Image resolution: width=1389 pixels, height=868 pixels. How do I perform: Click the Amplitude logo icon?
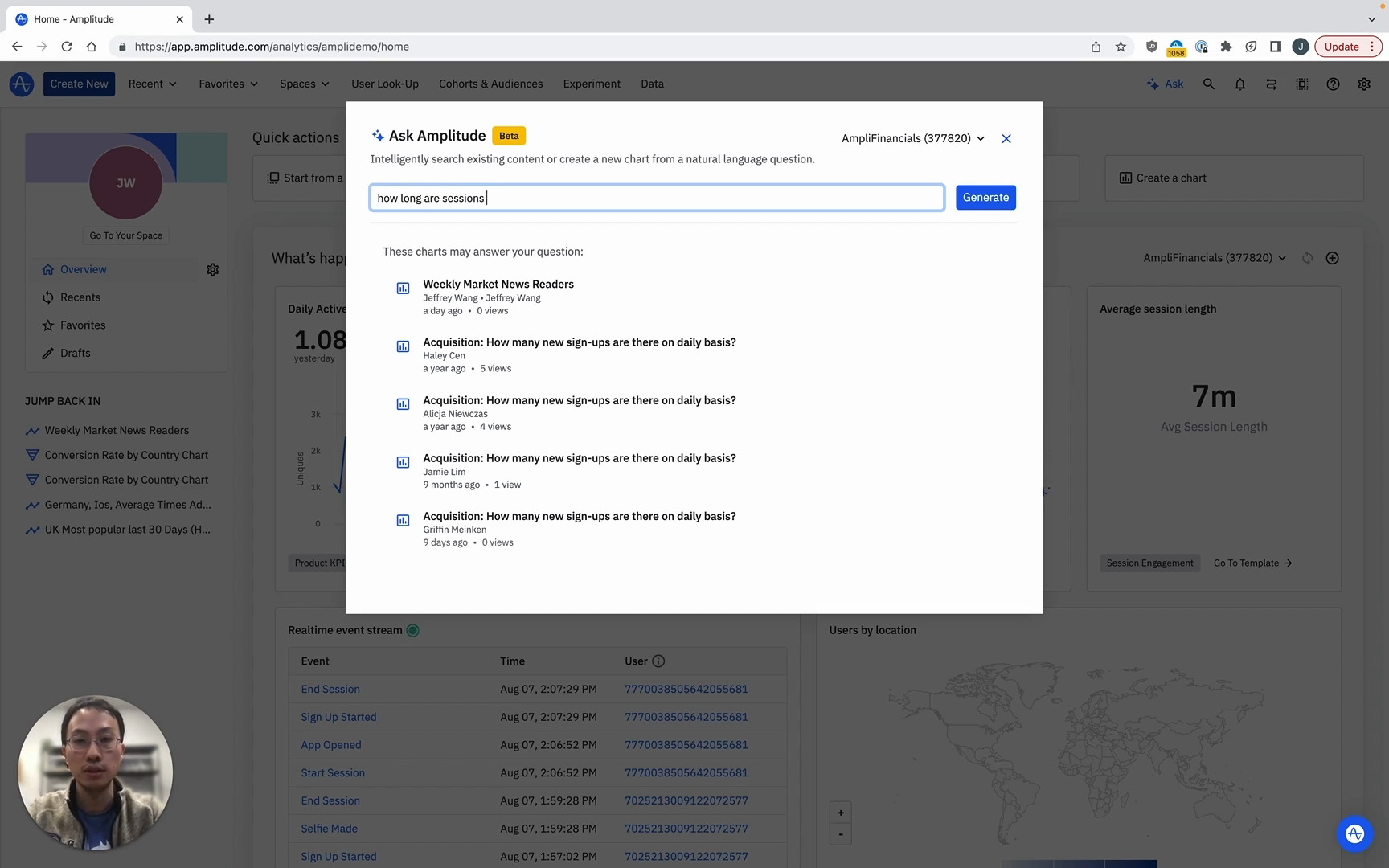[x=22, y=84]
